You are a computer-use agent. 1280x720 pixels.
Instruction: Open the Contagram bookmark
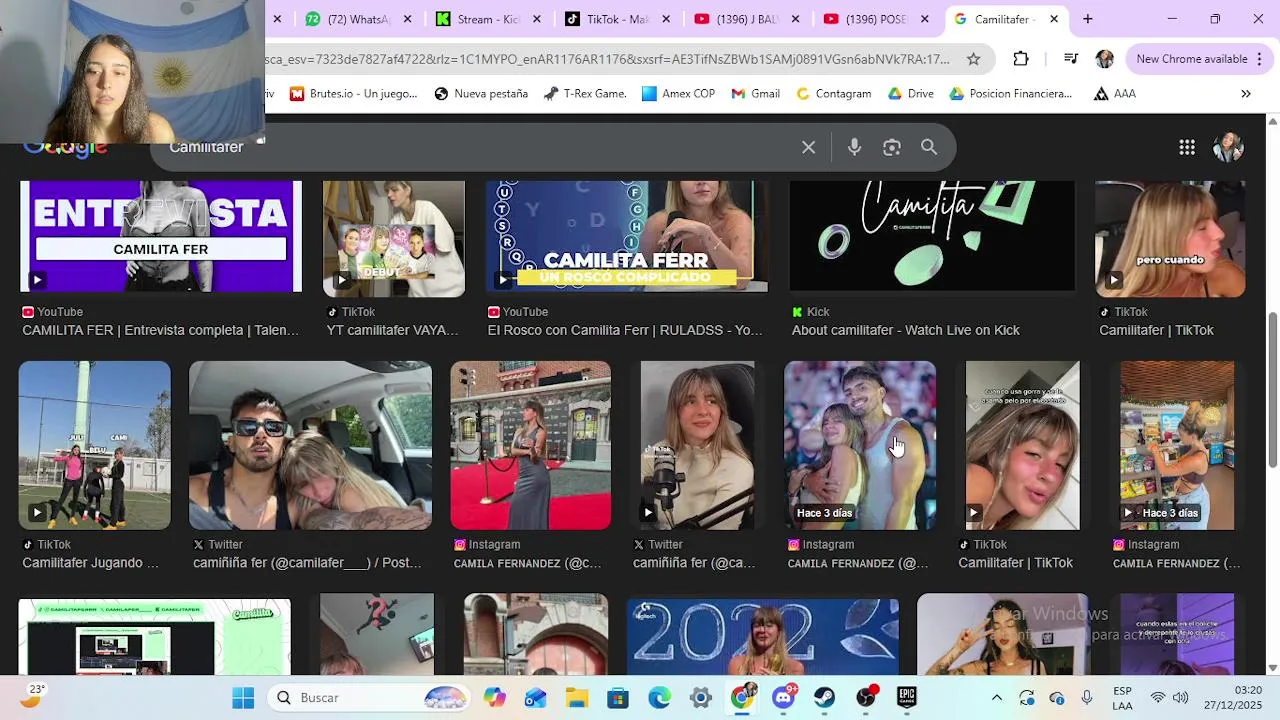point(833,94)
